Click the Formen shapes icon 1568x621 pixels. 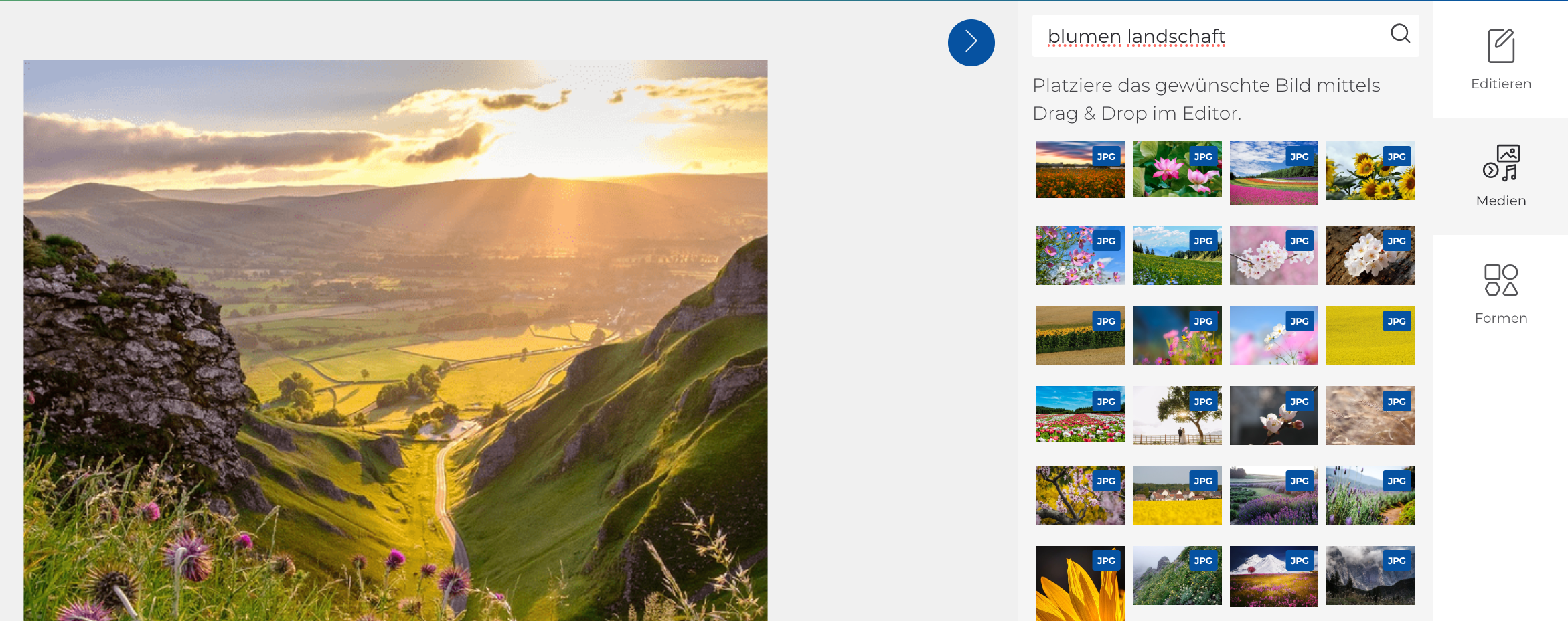click(1501, 280)
